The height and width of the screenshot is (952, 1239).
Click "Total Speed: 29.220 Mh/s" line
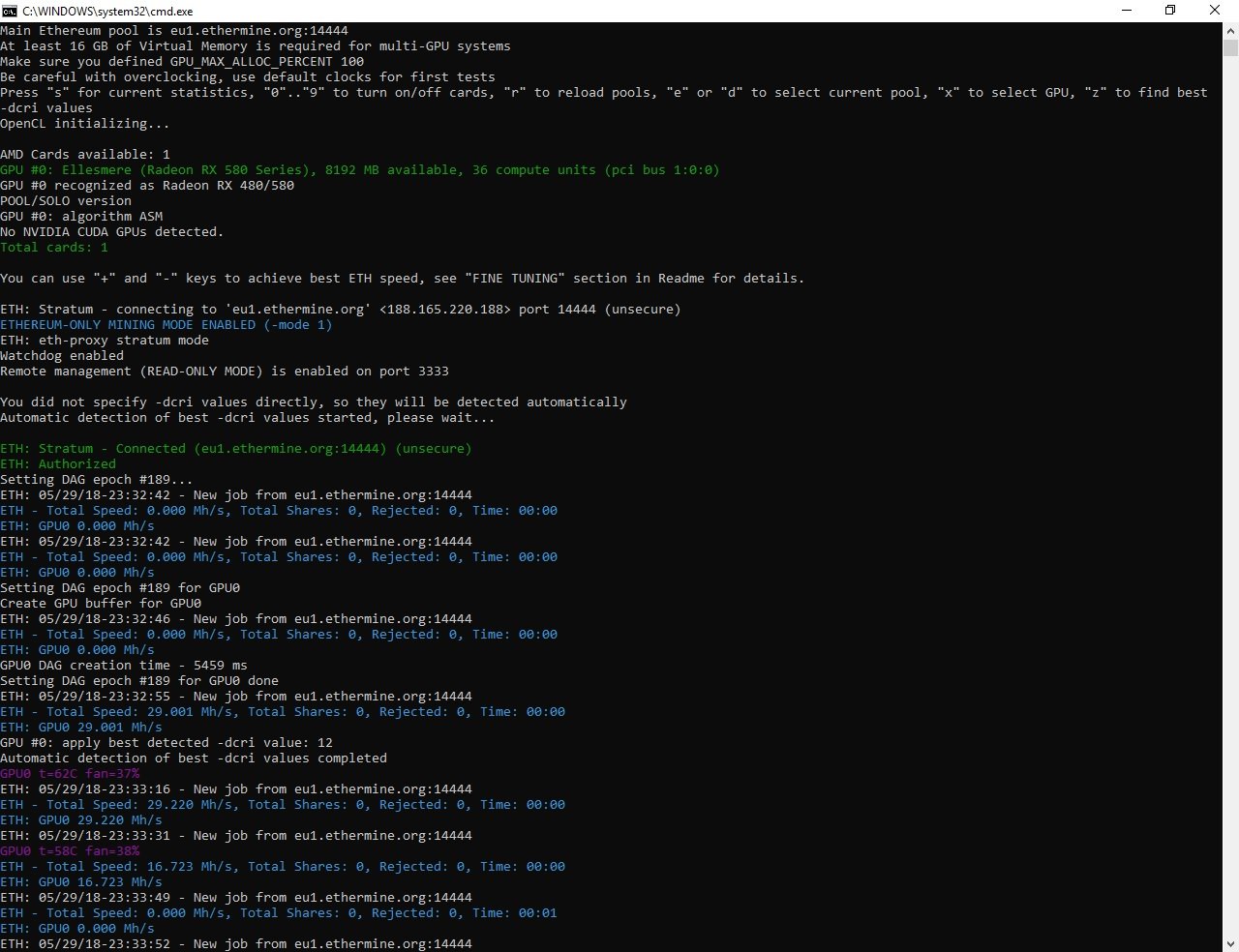tap(283, 805)
